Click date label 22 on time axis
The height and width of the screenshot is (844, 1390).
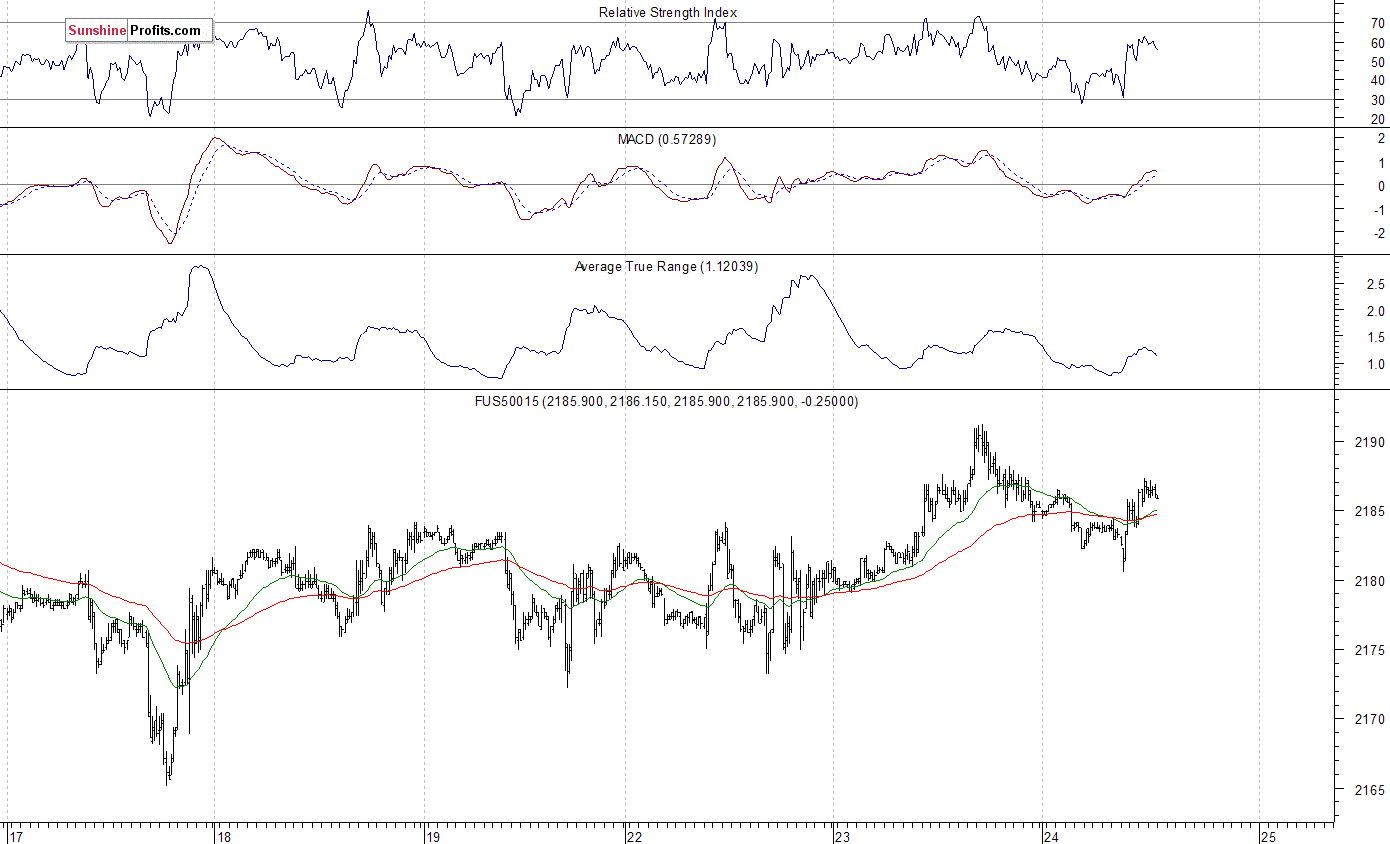pos(634,836)
